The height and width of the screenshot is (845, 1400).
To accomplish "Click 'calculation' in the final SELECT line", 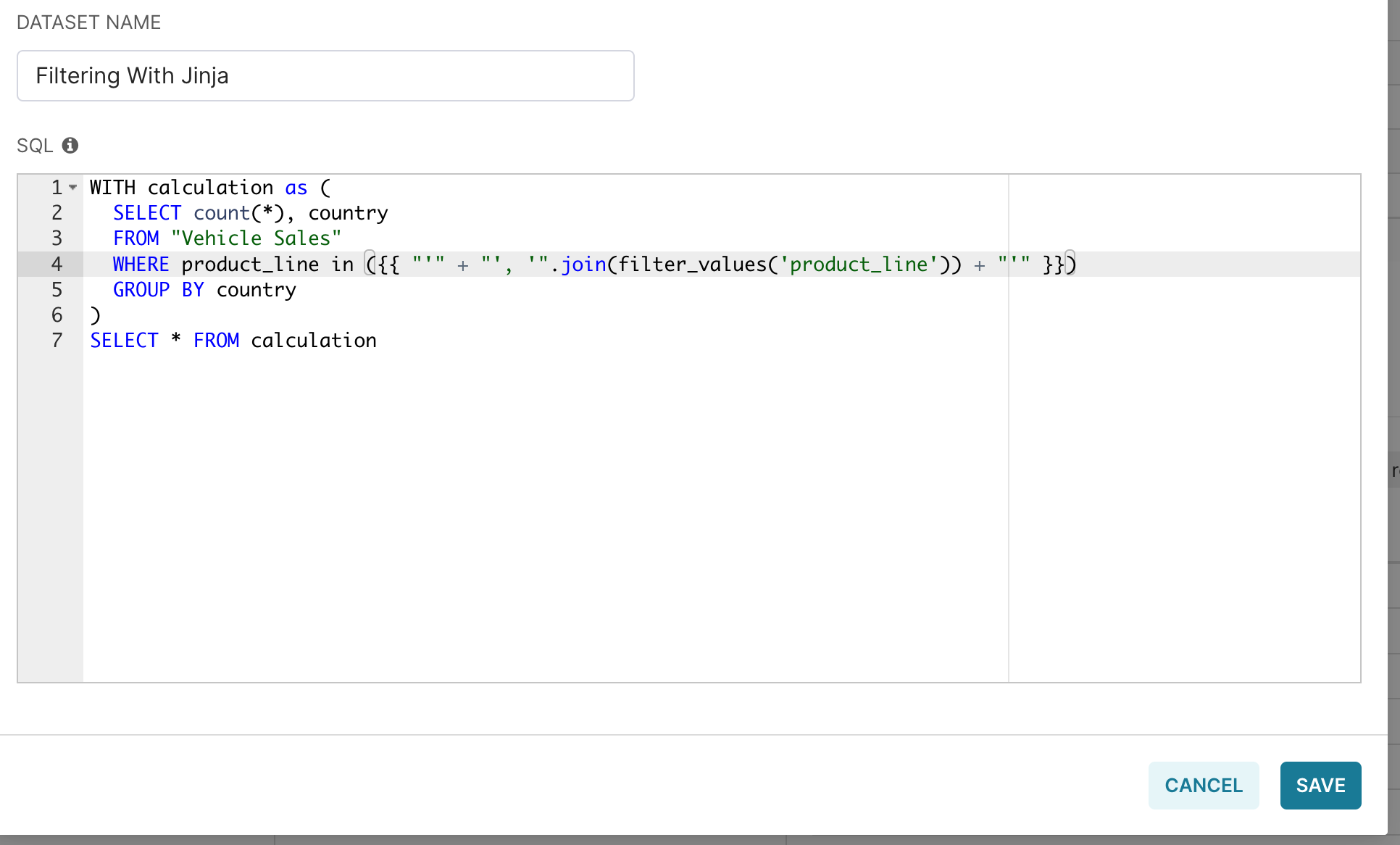I will [313, 341].
